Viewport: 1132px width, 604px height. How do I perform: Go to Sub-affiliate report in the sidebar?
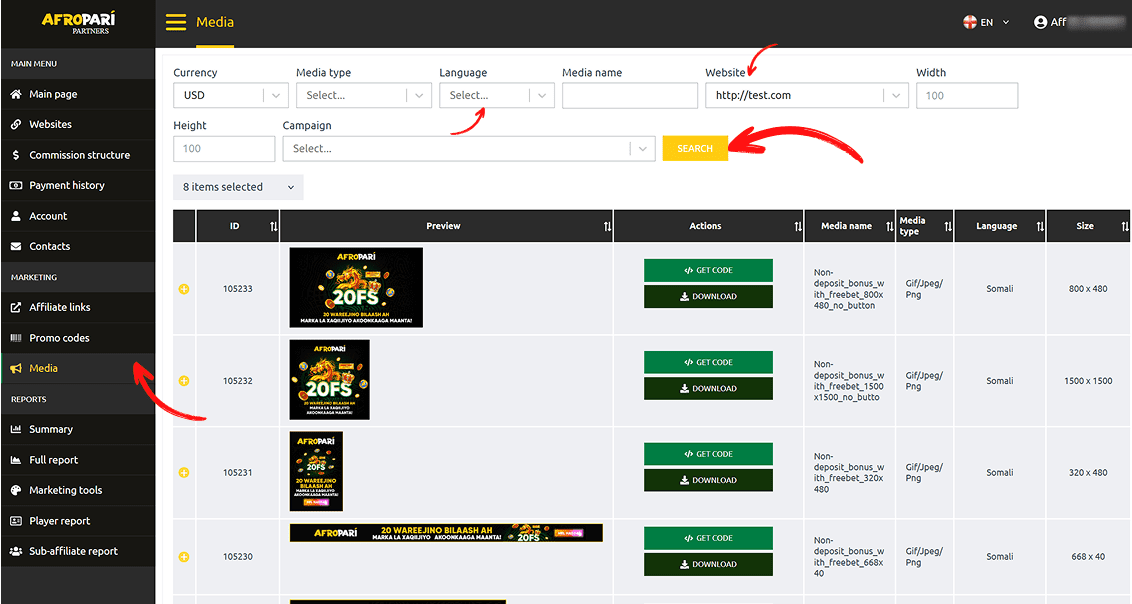tap(73, 551)
